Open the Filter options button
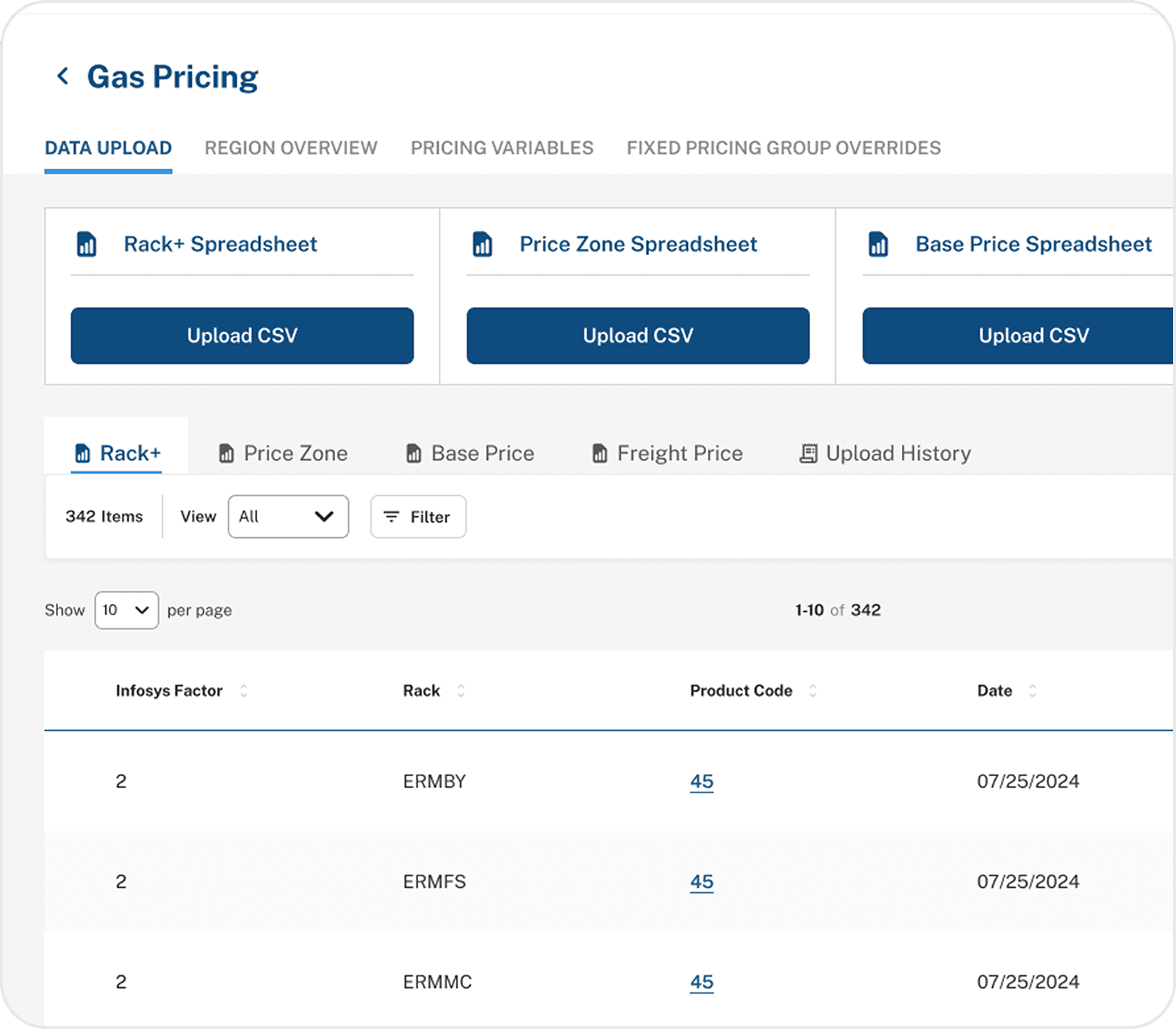1176x1029 pixels. (418, 517)
